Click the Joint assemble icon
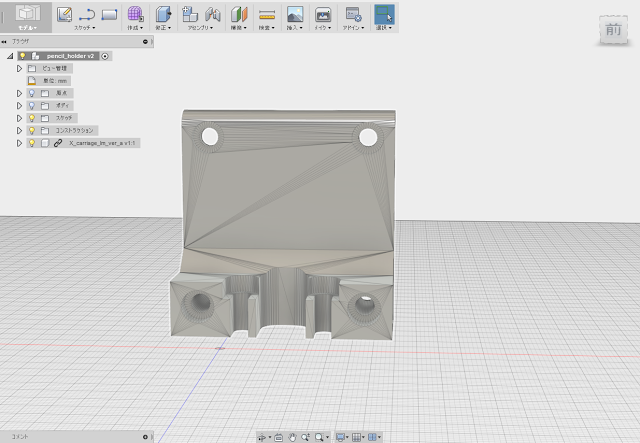This screenshot has width=640, height=443. click(x=213, y=14)
